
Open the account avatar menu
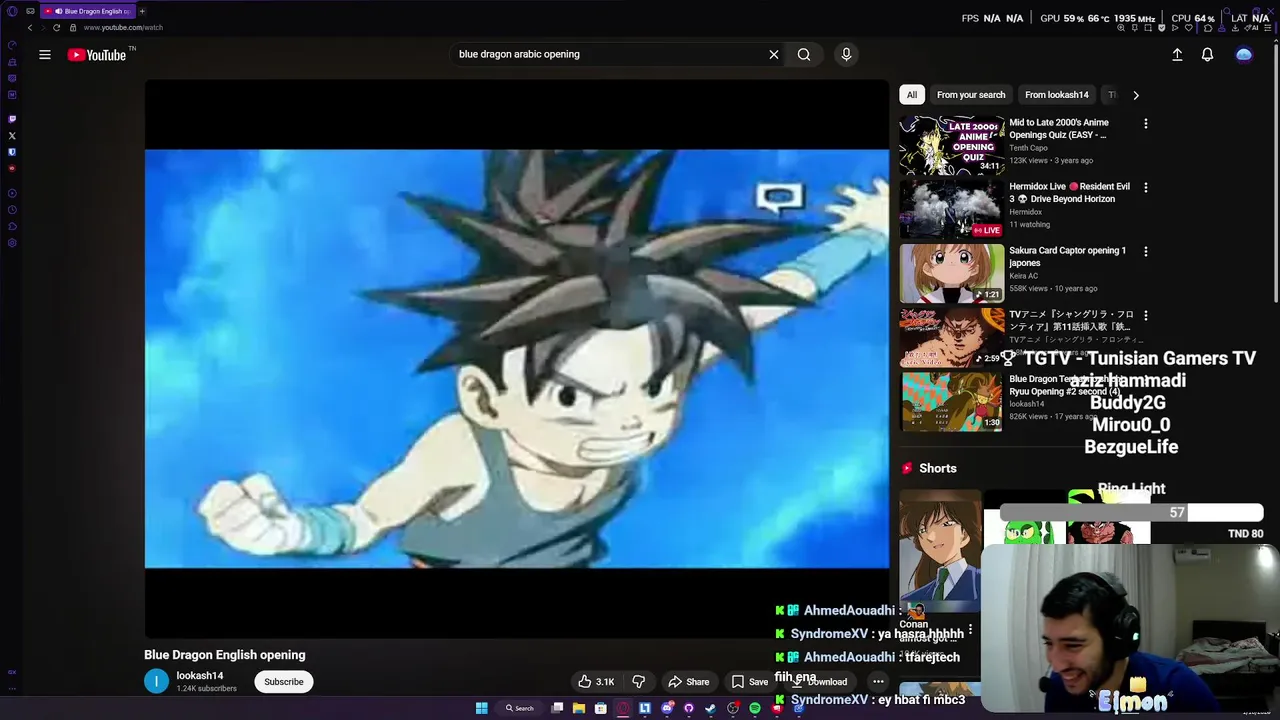[1244, 55]
